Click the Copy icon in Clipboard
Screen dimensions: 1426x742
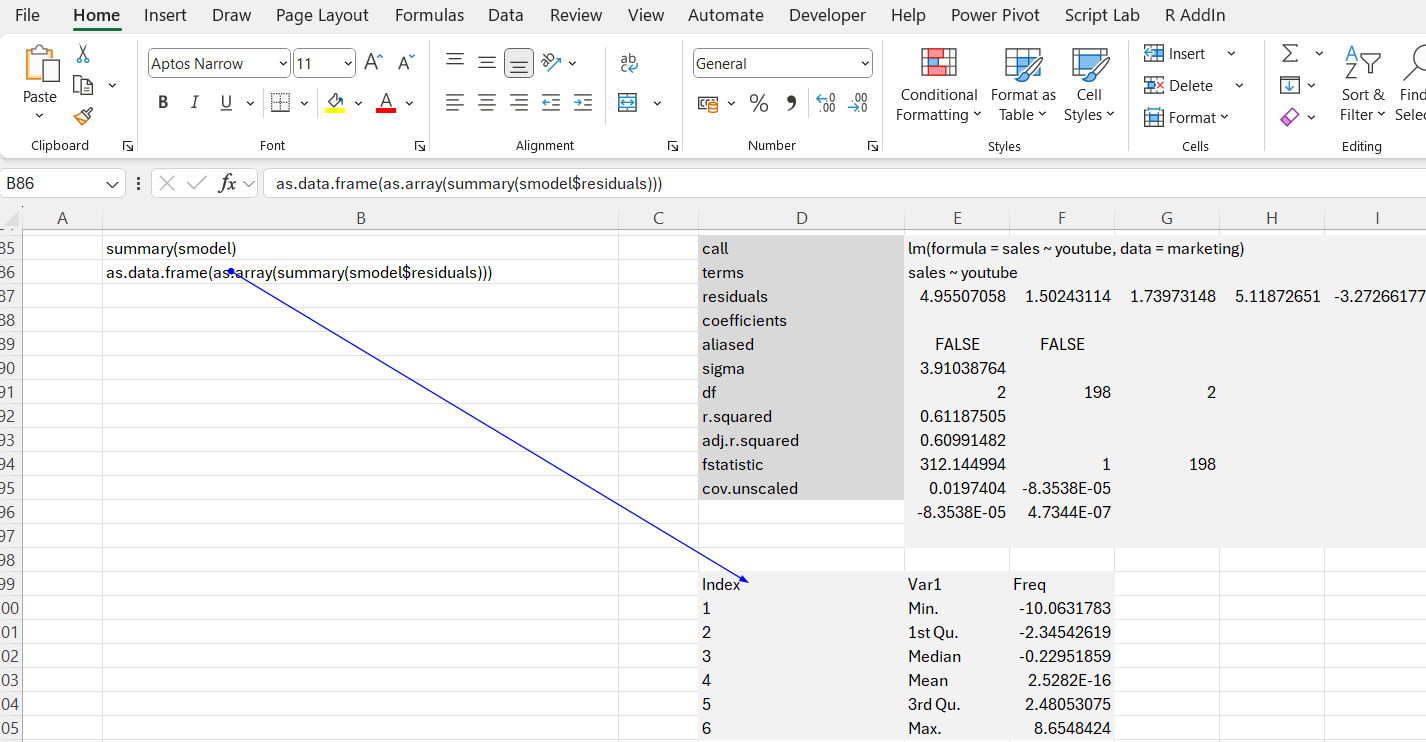83,86
